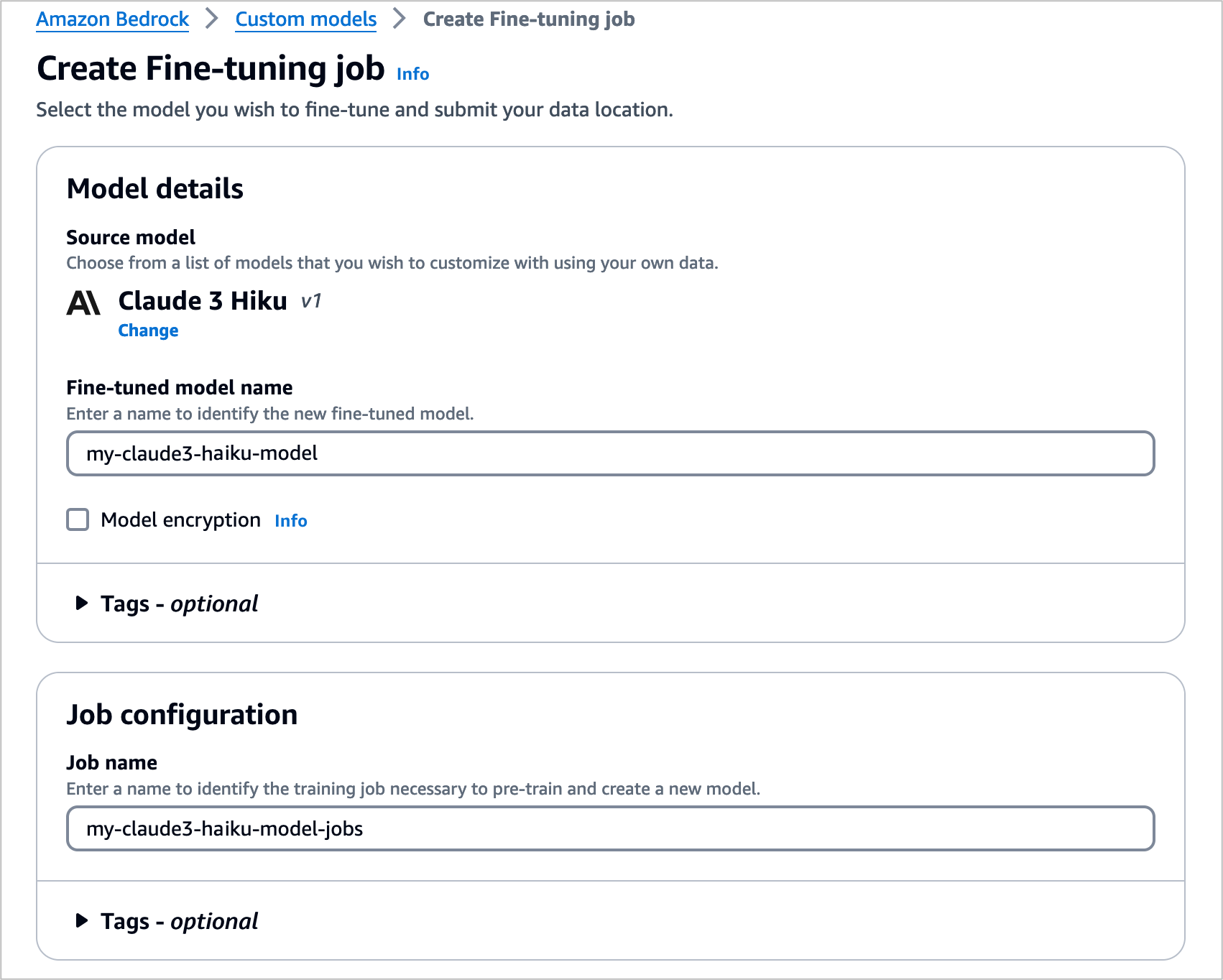Open the Amazon Bedrock breadcrumb link

tap(113, 19)
